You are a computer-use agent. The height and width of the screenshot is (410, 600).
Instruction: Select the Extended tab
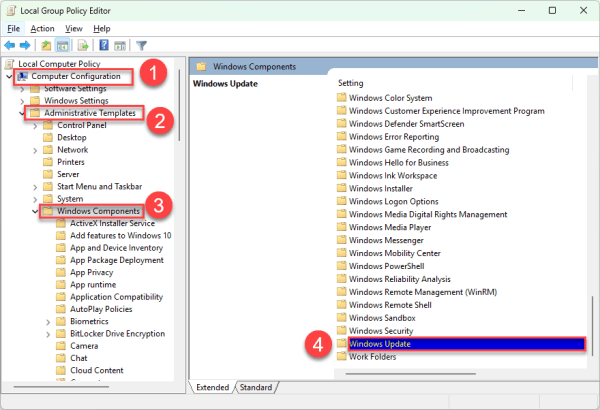click(x=212, y=387)
